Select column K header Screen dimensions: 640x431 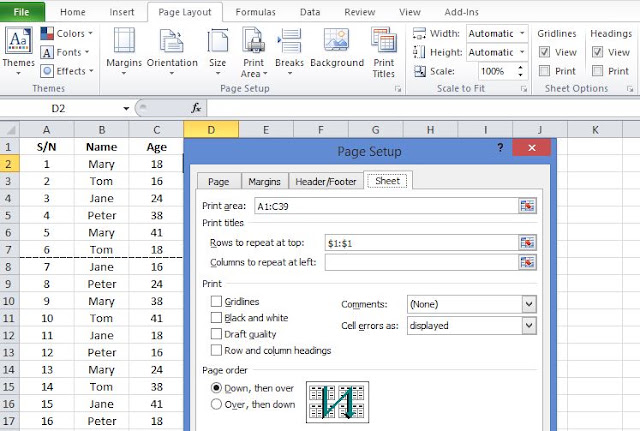point(595,130)
